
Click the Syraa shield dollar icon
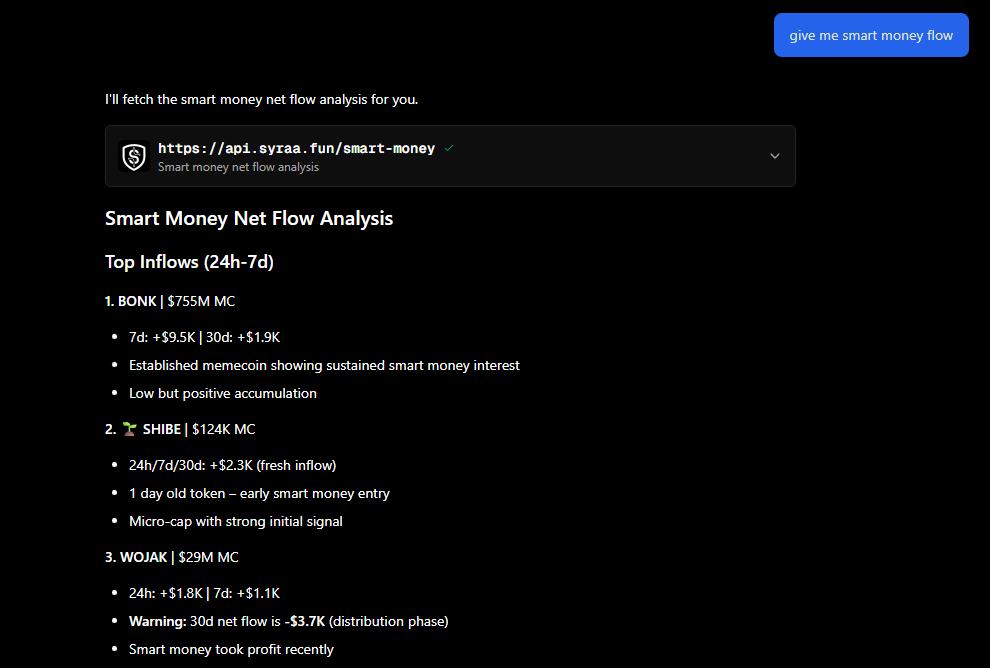pos(134,157)
